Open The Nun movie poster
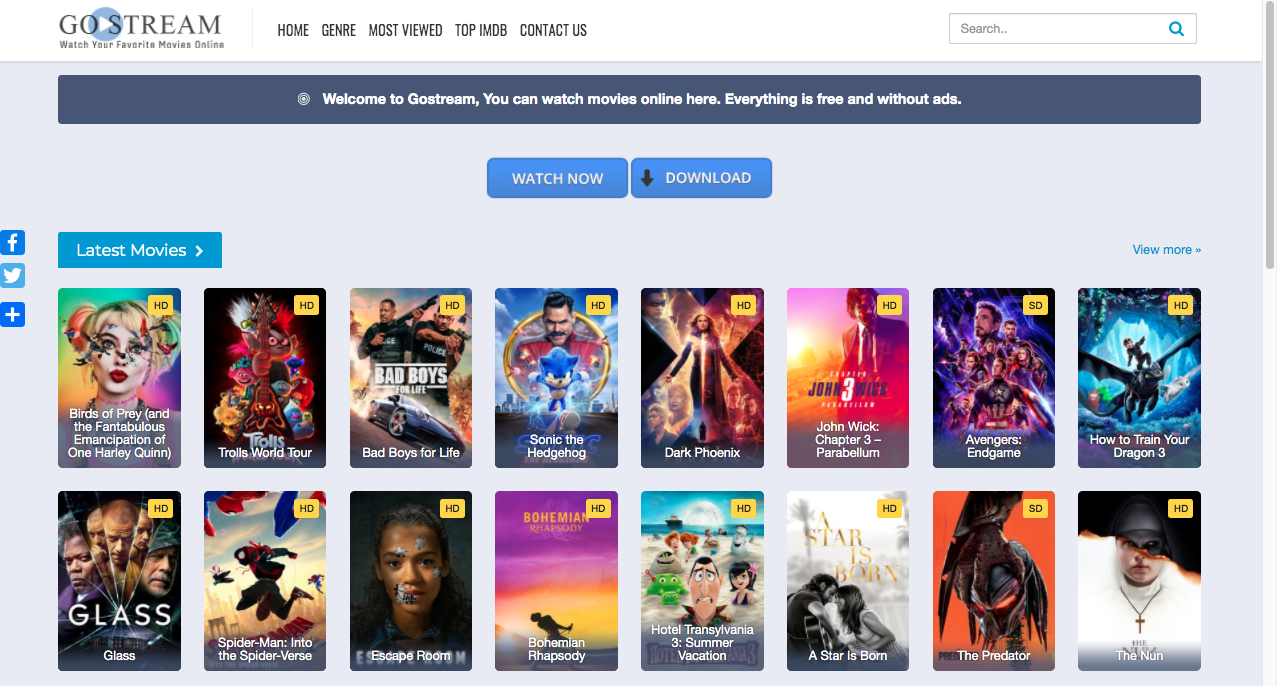 coord(1139,581)
